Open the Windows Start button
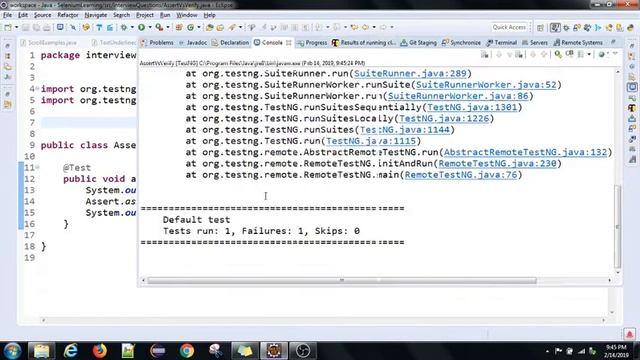This screenshot has height=360, width=640. tap(12, 351)
